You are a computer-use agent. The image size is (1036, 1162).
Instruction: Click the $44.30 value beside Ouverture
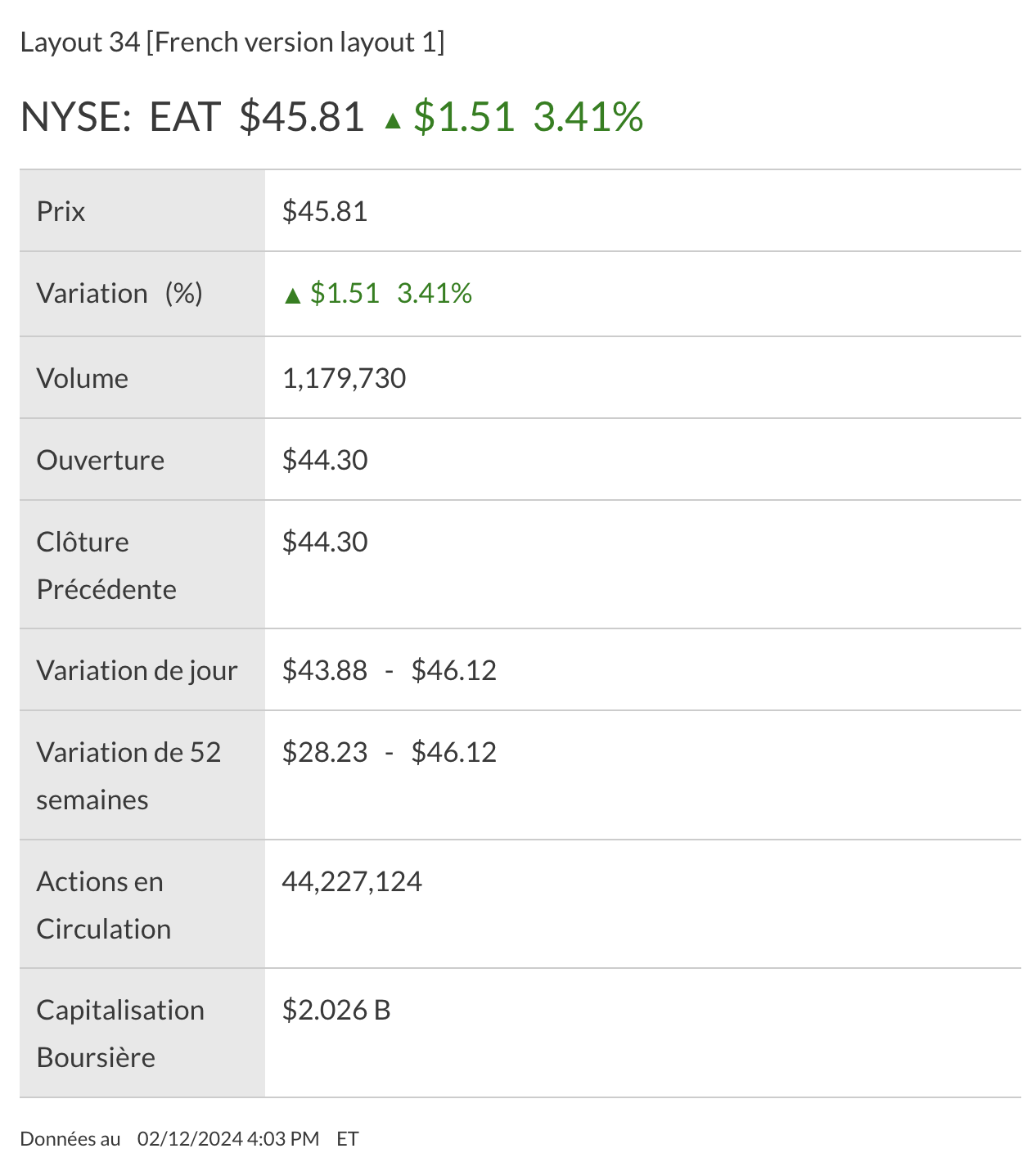pos(325,461)
